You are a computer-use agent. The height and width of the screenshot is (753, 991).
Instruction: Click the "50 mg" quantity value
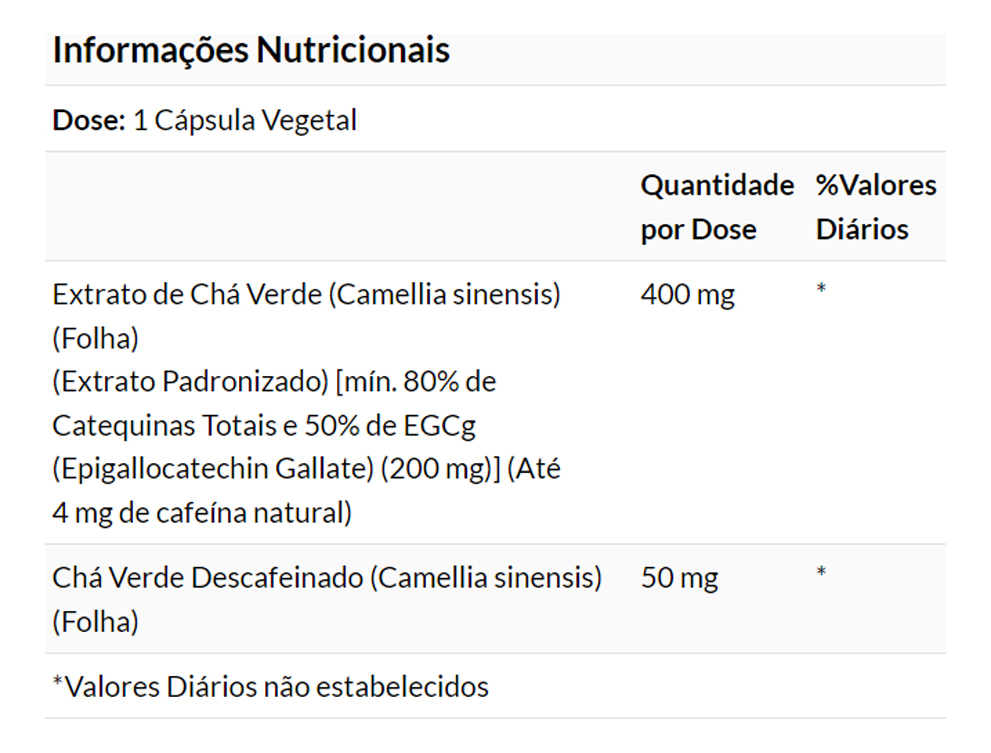679,579
